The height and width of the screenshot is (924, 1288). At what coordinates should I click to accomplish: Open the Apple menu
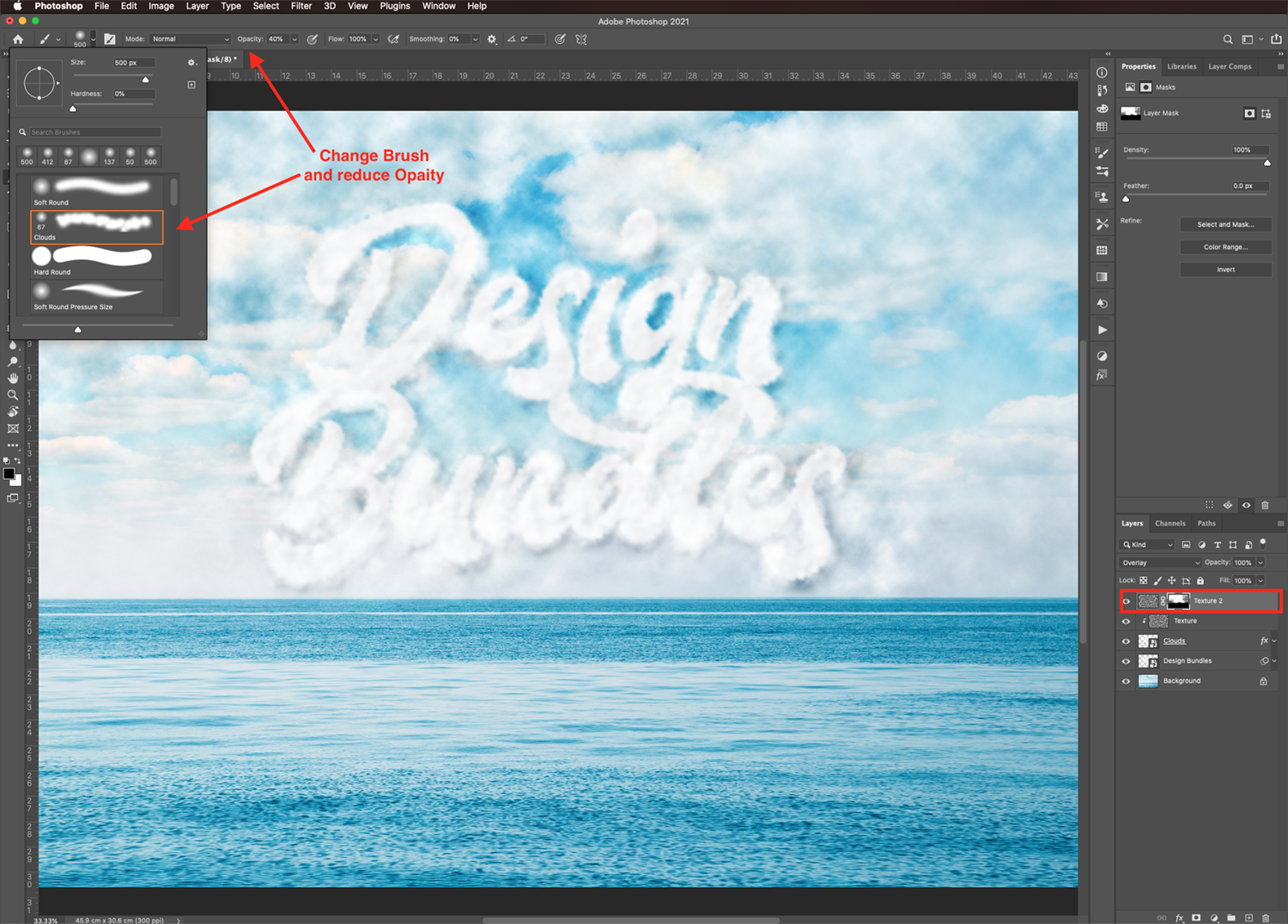pyautogui.click(x=17, y=6)
